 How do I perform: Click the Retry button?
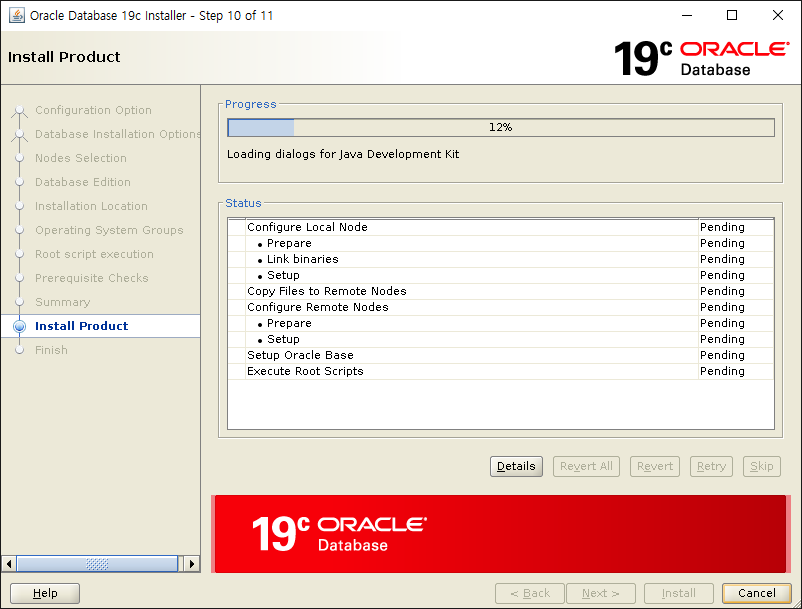[x=711, y=466]
